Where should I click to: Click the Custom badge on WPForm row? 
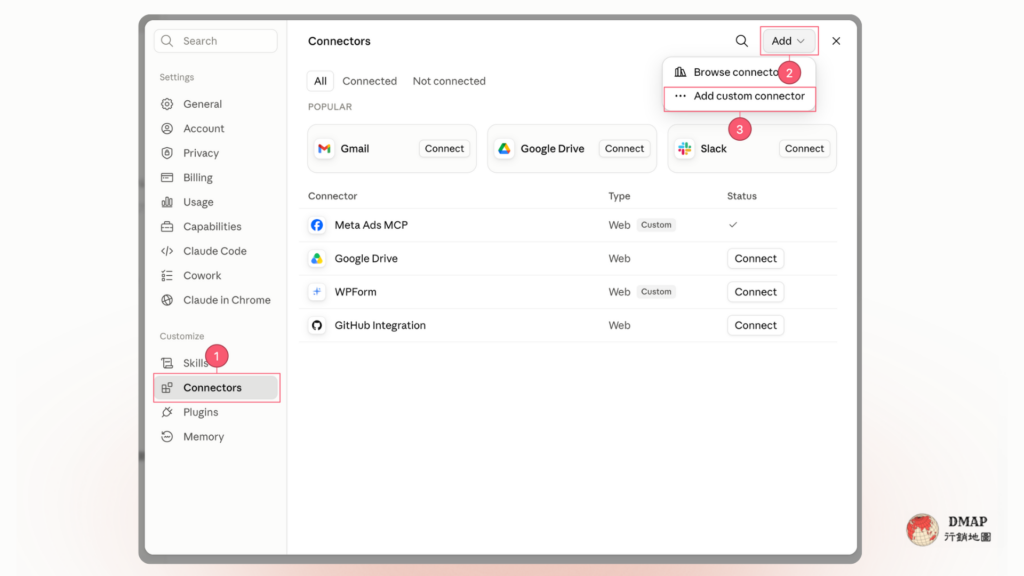point(656,292)
